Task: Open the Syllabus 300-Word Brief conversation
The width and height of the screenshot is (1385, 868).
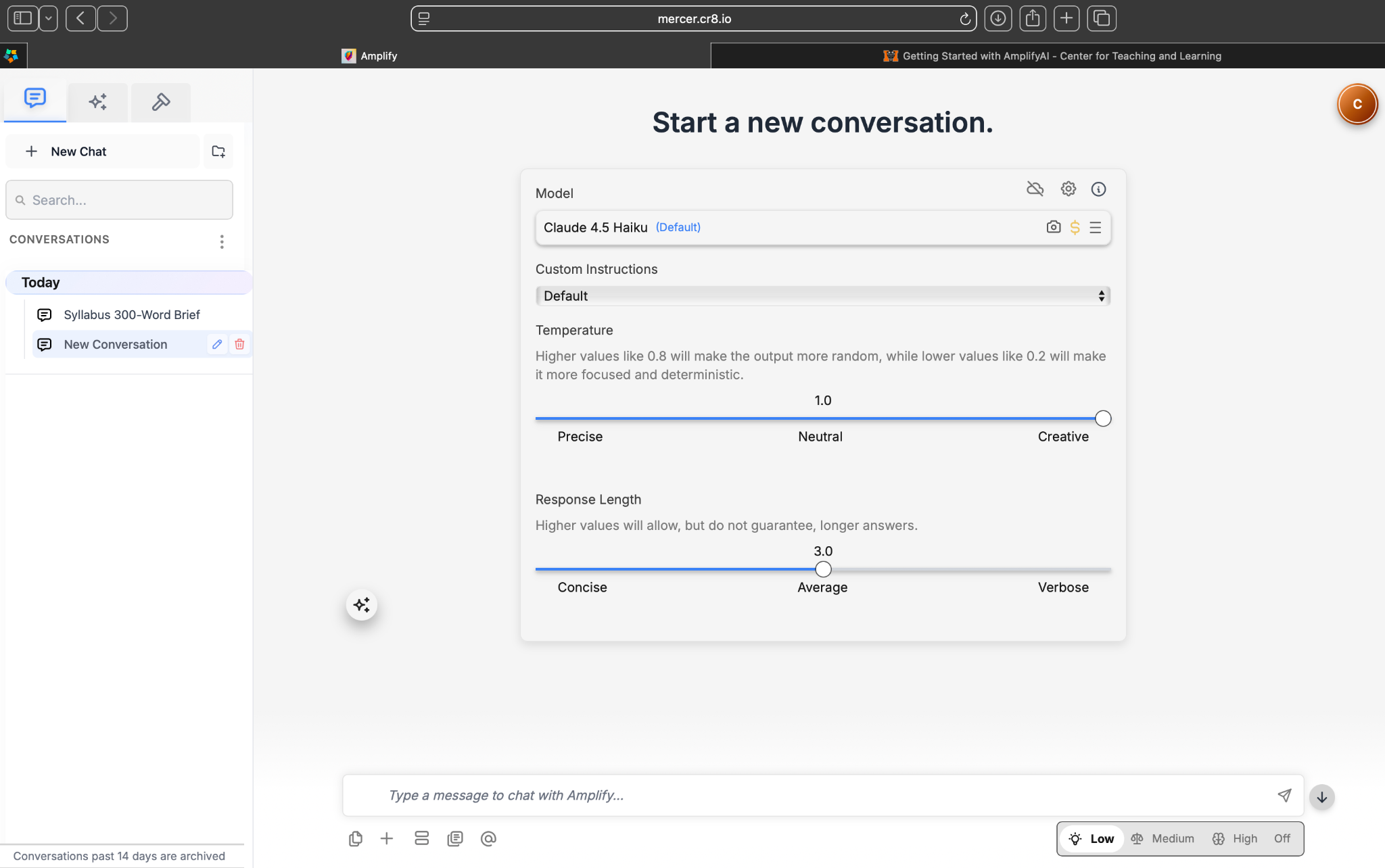Action: click(x=132, y=315)
